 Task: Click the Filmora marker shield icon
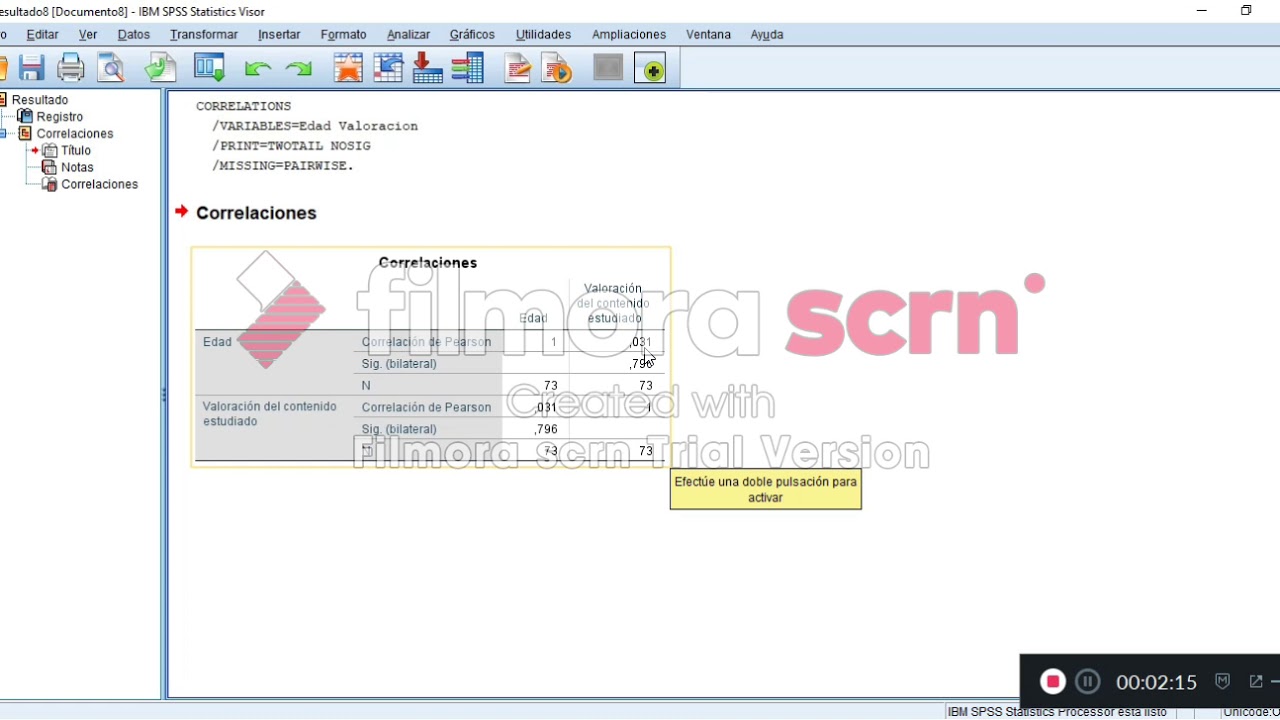pyautogui.click(x=1222, y=681)
